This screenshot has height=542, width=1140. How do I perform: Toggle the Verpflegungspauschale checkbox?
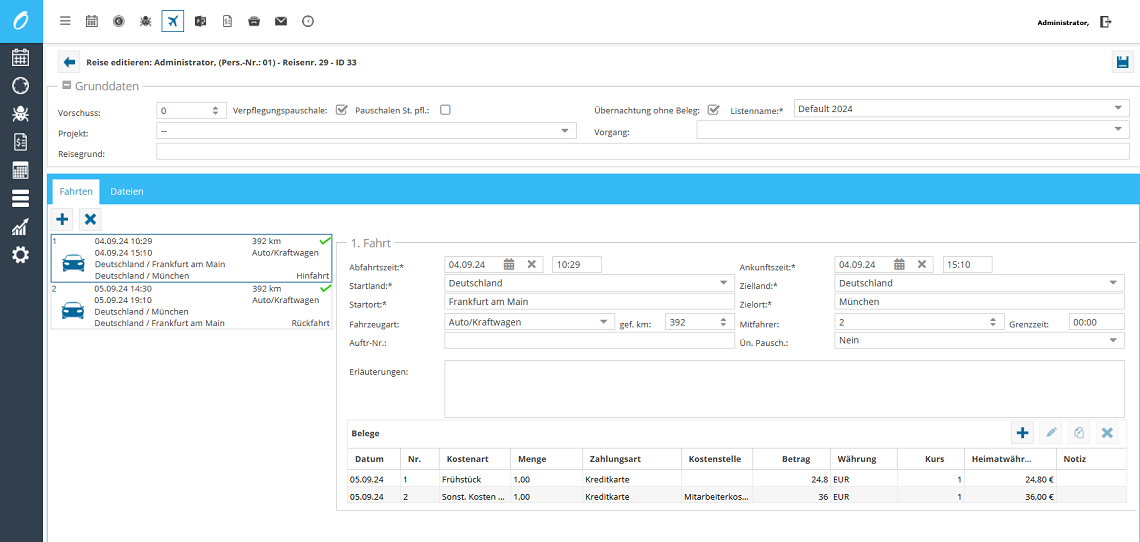tap(342, 110)
